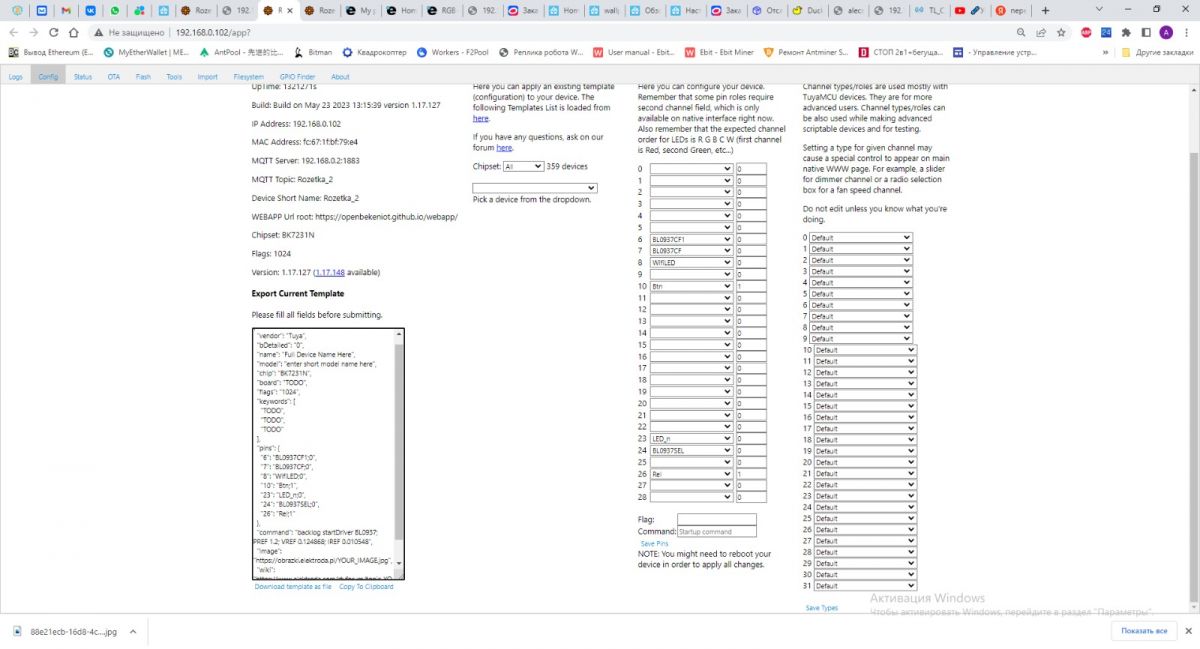
Task: Go back with browser back arrow
Action: coord(14,32)
